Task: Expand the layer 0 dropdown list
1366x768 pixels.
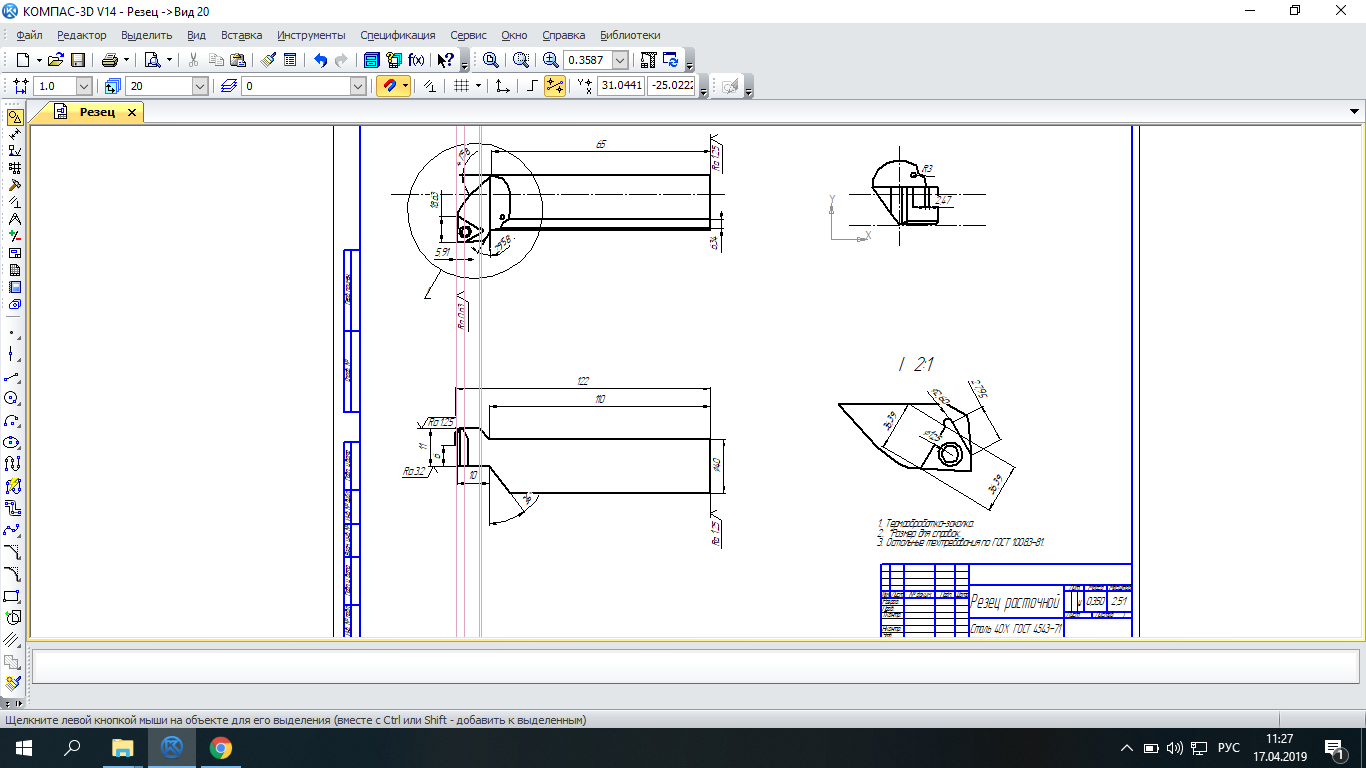Action: (358, 87)
